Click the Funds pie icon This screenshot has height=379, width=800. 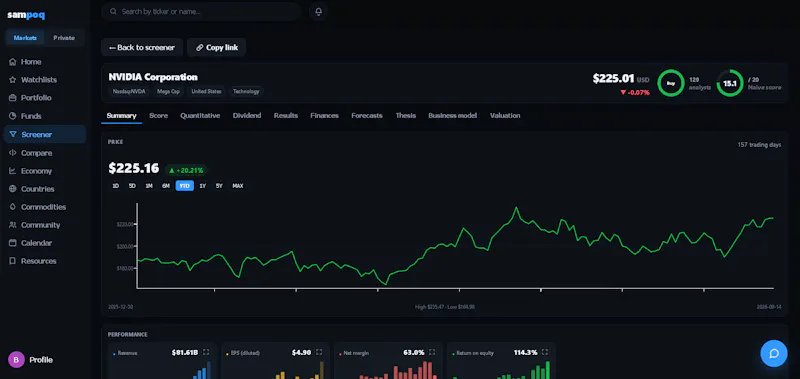click(13, 116)
